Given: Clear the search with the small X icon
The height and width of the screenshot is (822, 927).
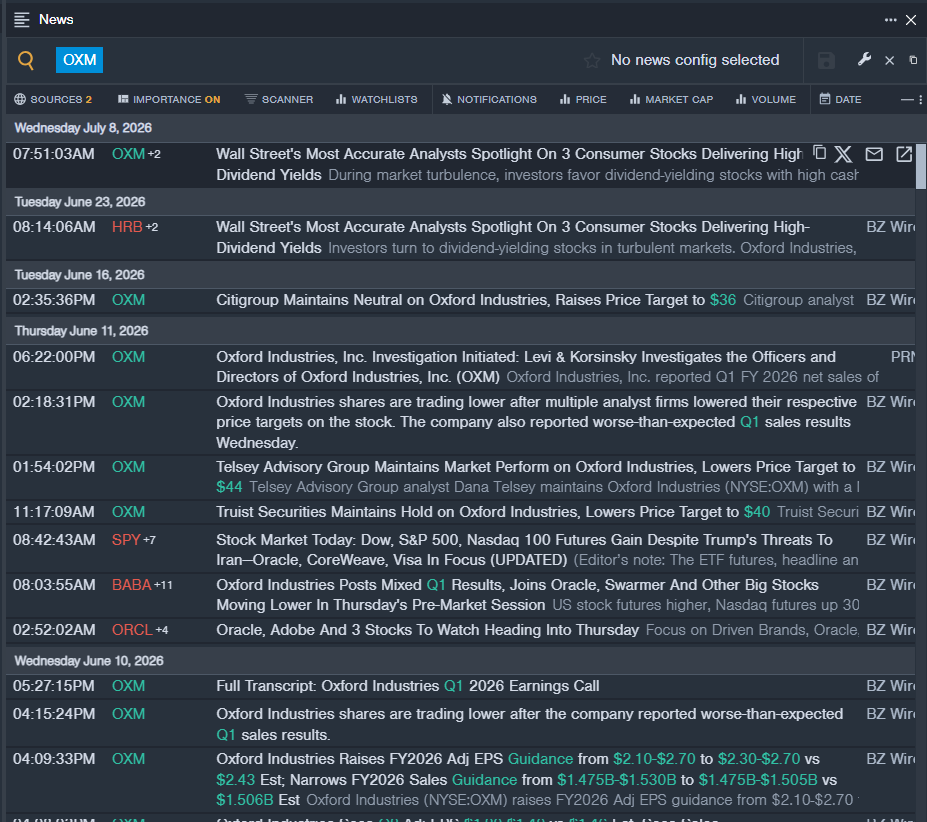Looking at the screenshot, I should tap(889, 60).
